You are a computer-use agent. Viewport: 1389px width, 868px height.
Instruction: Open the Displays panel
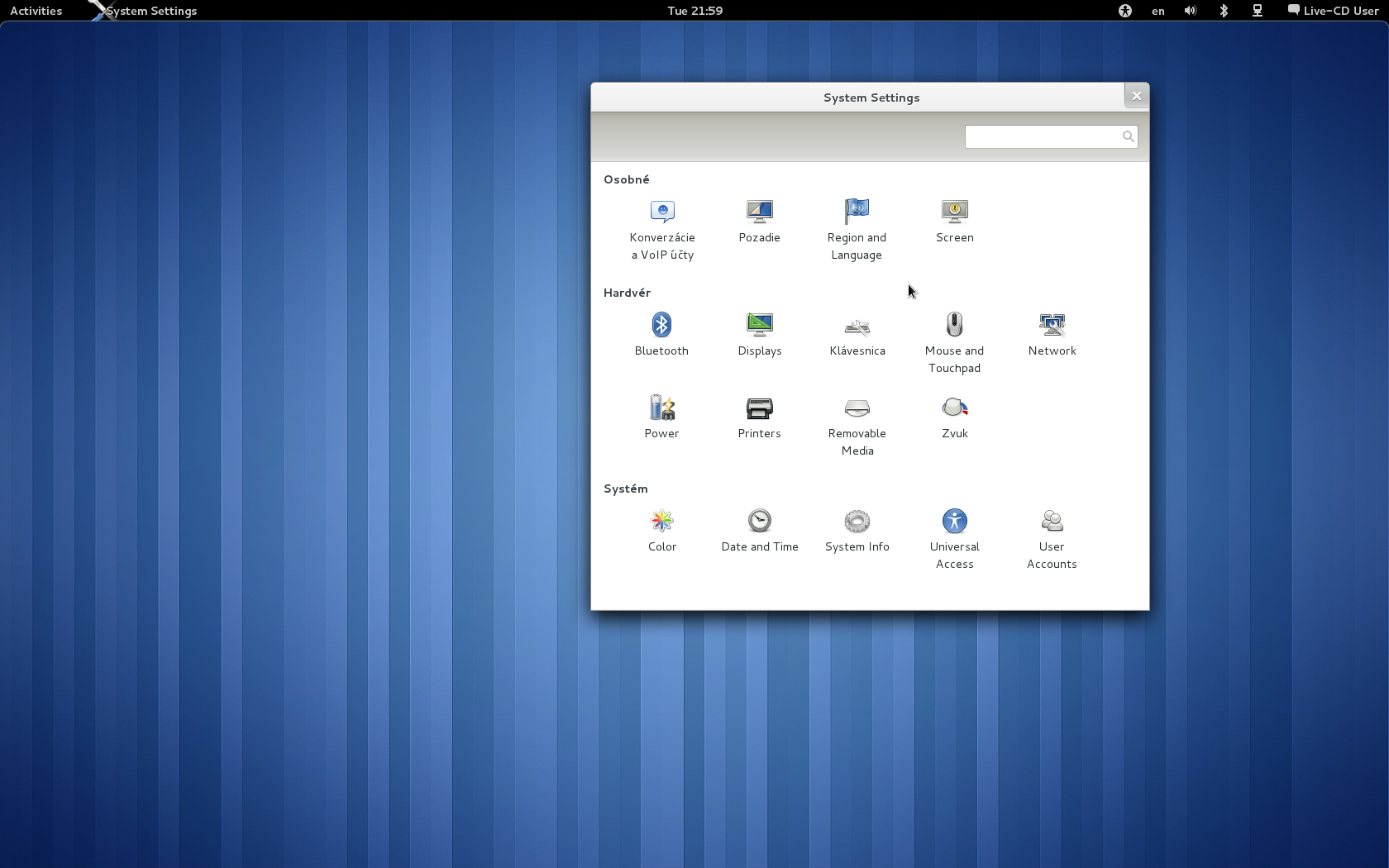[x=759, y=335]
